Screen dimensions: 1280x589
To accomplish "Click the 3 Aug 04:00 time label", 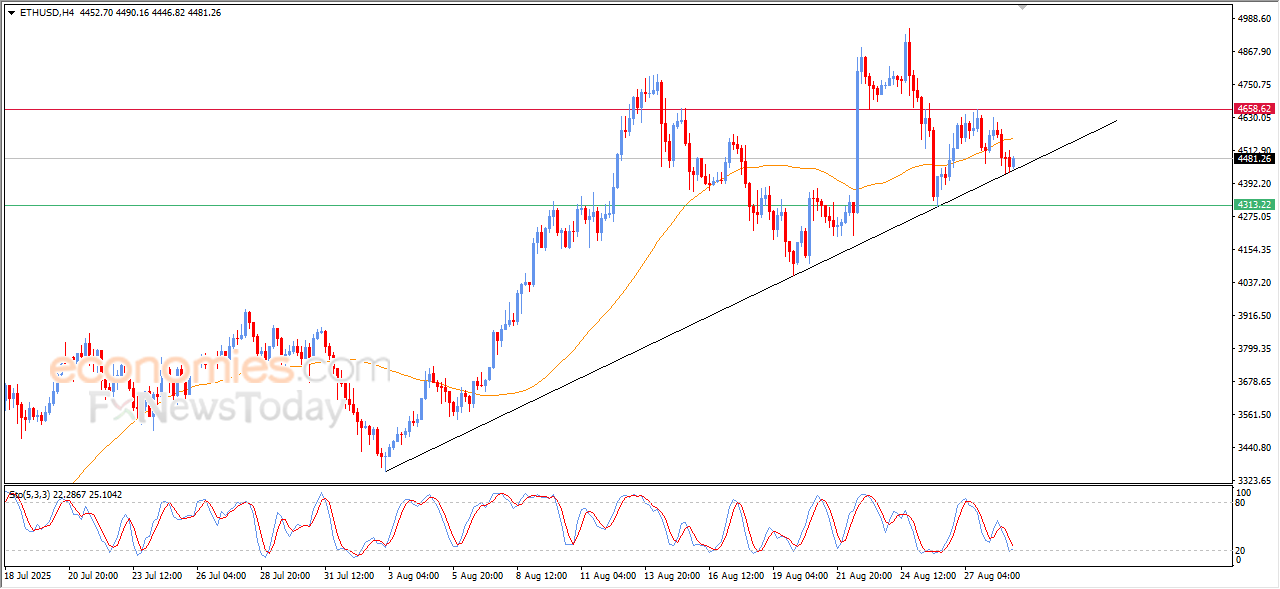I will (x=412, y=576).
